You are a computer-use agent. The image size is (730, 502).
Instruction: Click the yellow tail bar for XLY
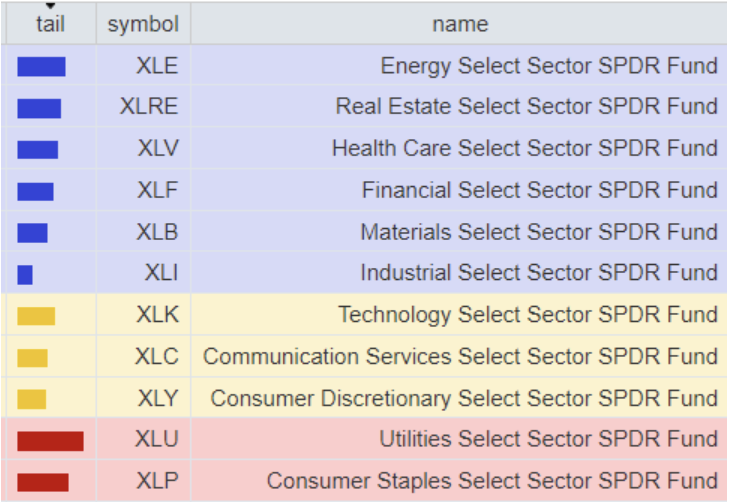[x=32, y=399]
